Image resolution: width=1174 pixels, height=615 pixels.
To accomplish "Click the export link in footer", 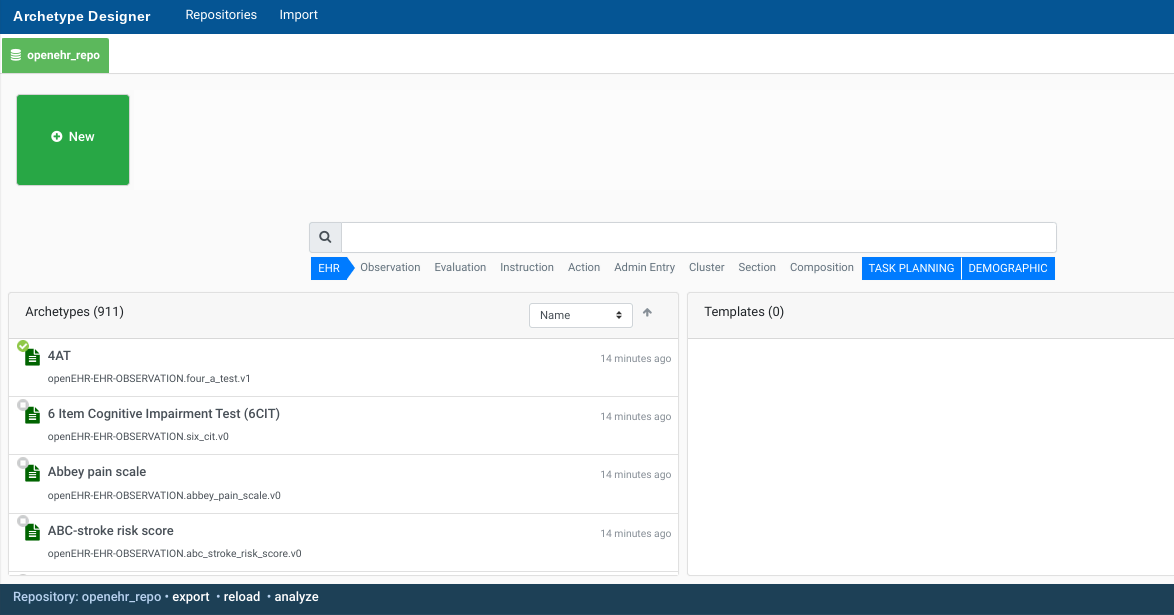I will pos(191,597).
